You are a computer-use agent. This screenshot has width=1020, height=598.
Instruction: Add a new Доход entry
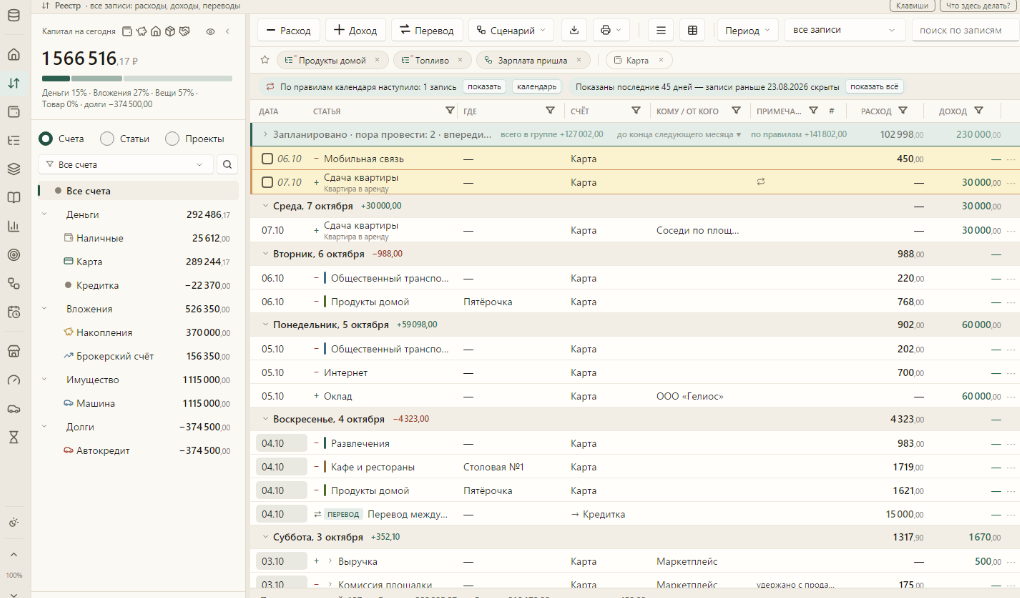355,30
